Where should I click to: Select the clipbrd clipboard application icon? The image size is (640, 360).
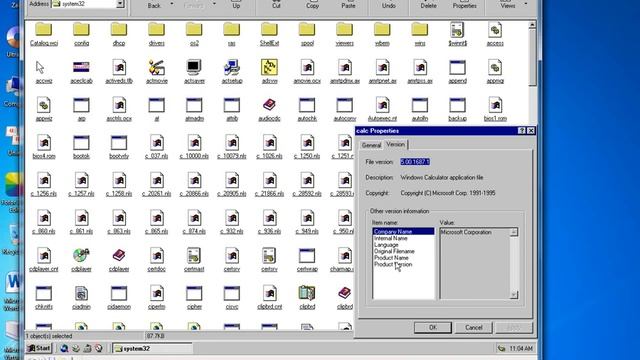coord(307,293)
